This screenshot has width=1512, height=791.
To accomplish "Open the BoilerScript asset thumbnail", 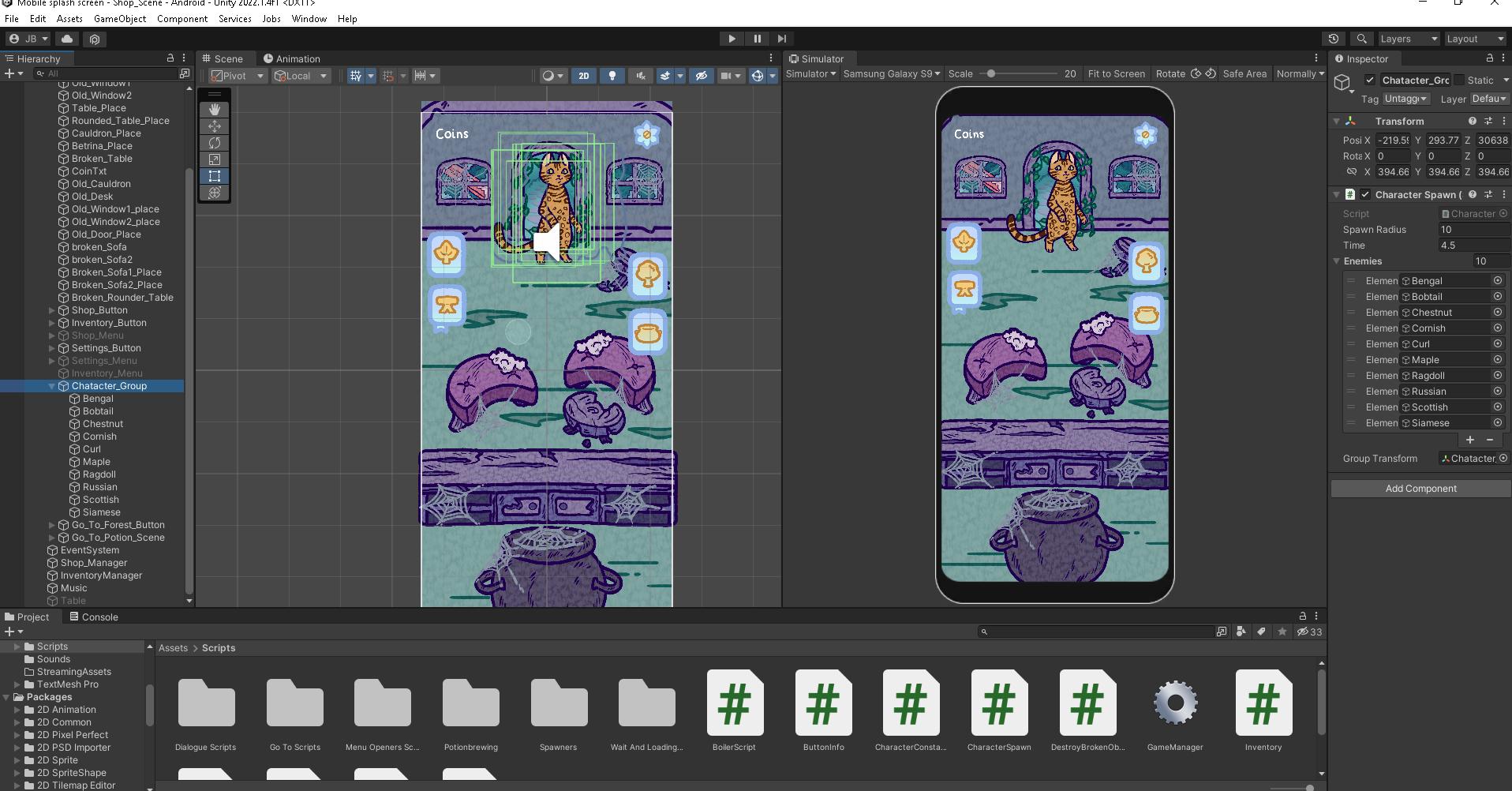I will click(x=735, y=703).
